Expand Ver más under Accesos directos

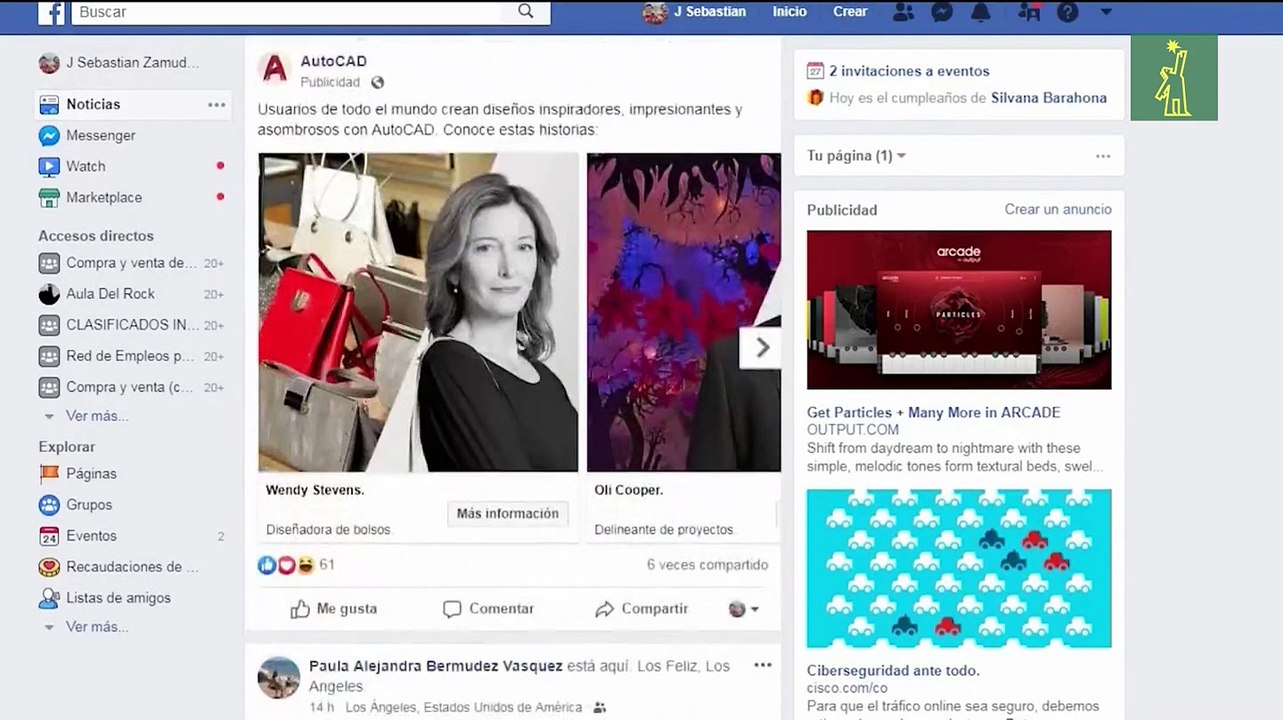tap(96, 416)
